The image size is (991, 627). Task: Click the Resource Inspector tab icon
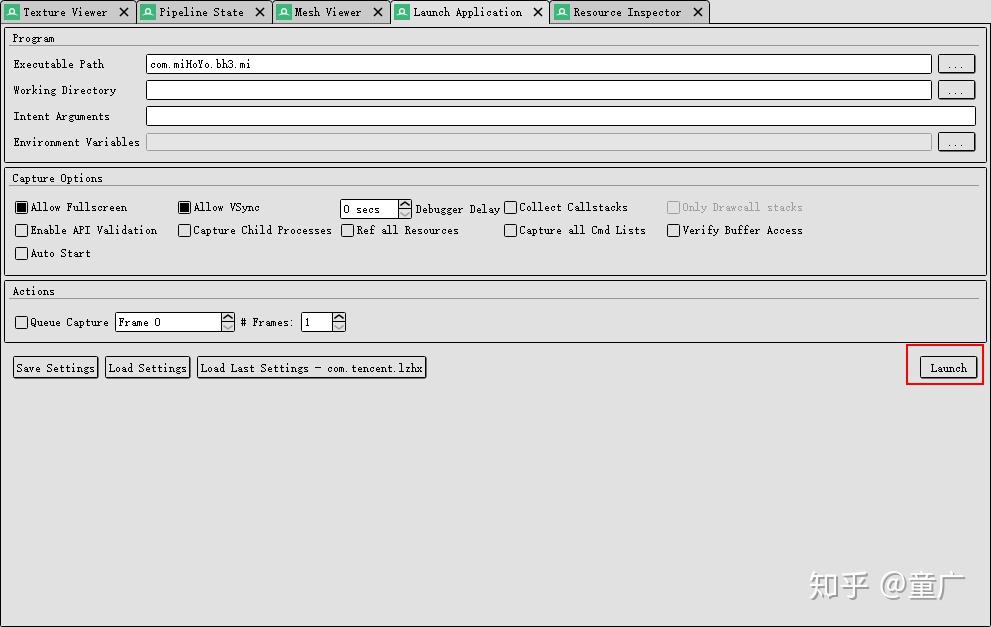pos(562,12)
